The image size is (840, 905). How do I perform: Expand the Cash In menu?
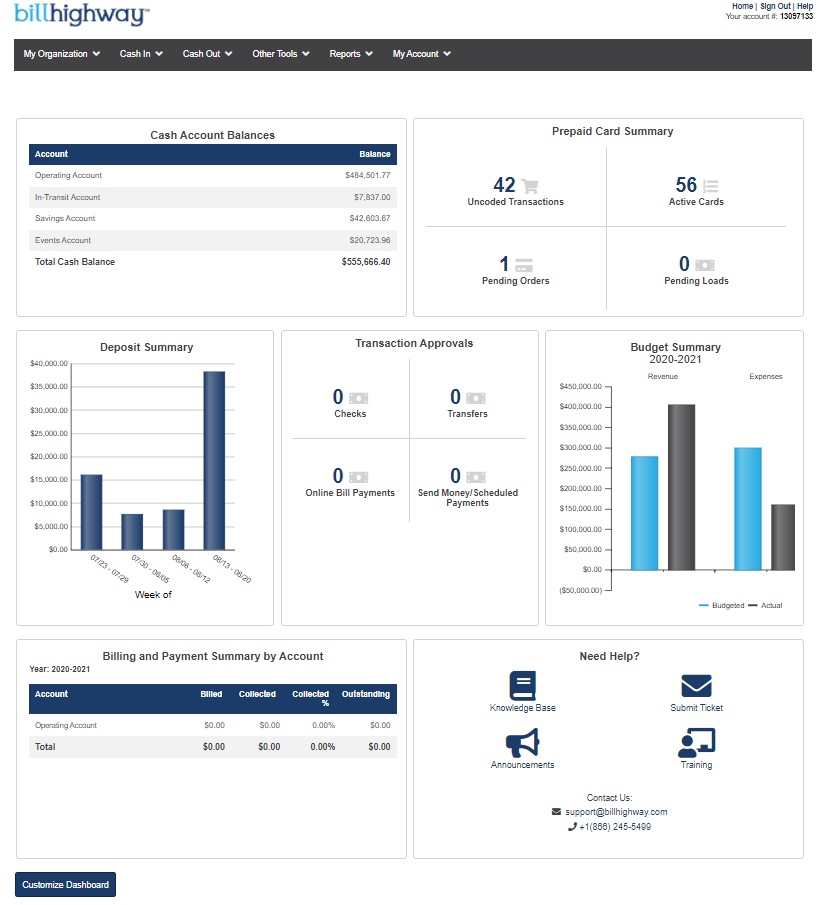click(x=140, y=54)
